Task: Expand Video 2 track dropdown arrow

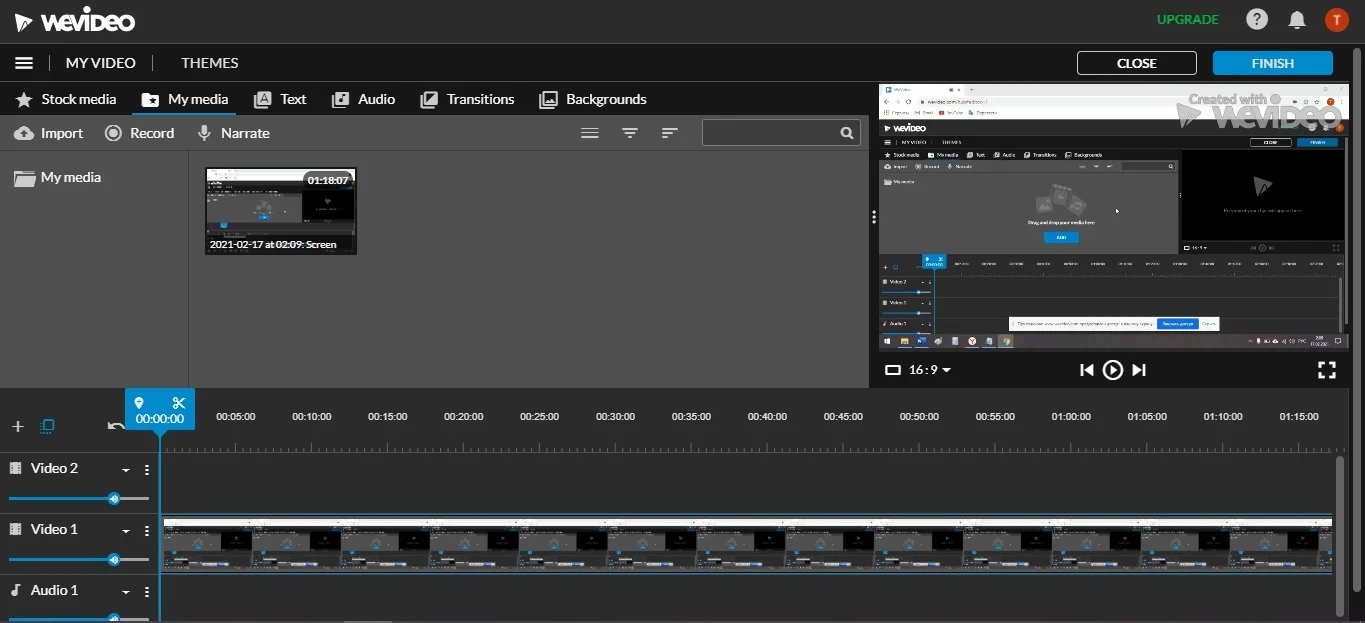Action: point(126,470)
